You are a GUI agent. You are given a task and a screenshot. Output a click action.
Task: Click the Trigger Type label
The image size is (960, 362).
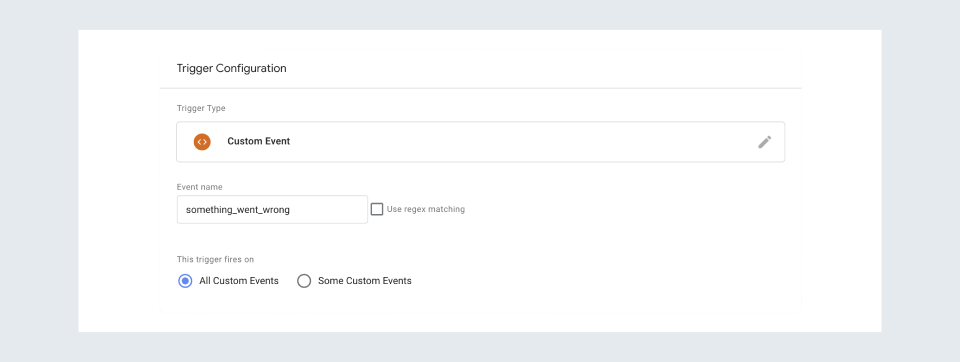pos(201,108)
